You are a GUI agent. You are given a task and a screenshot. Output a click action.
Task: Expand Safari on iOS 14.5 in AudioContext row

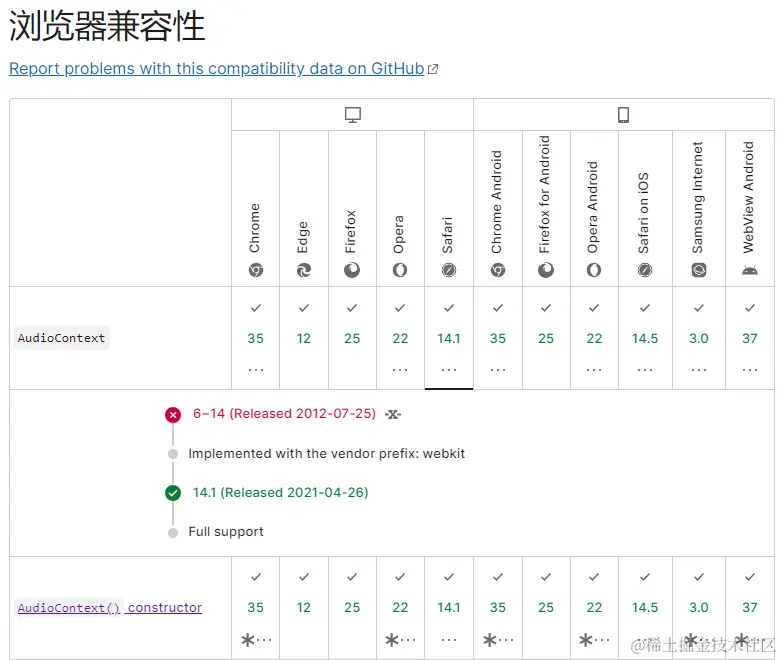(645, 338)
